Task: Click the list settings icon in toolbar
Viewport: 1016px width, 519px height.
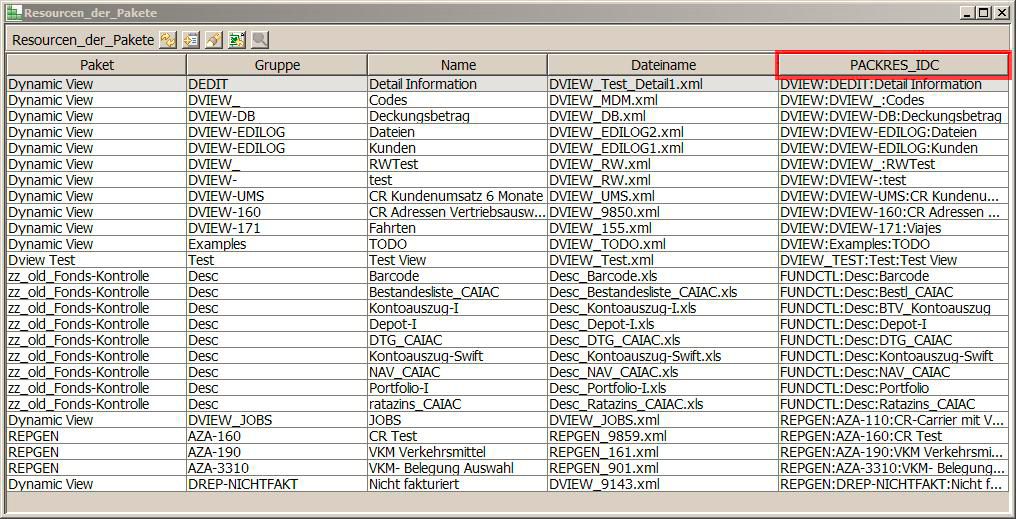Action: point(191,40)
